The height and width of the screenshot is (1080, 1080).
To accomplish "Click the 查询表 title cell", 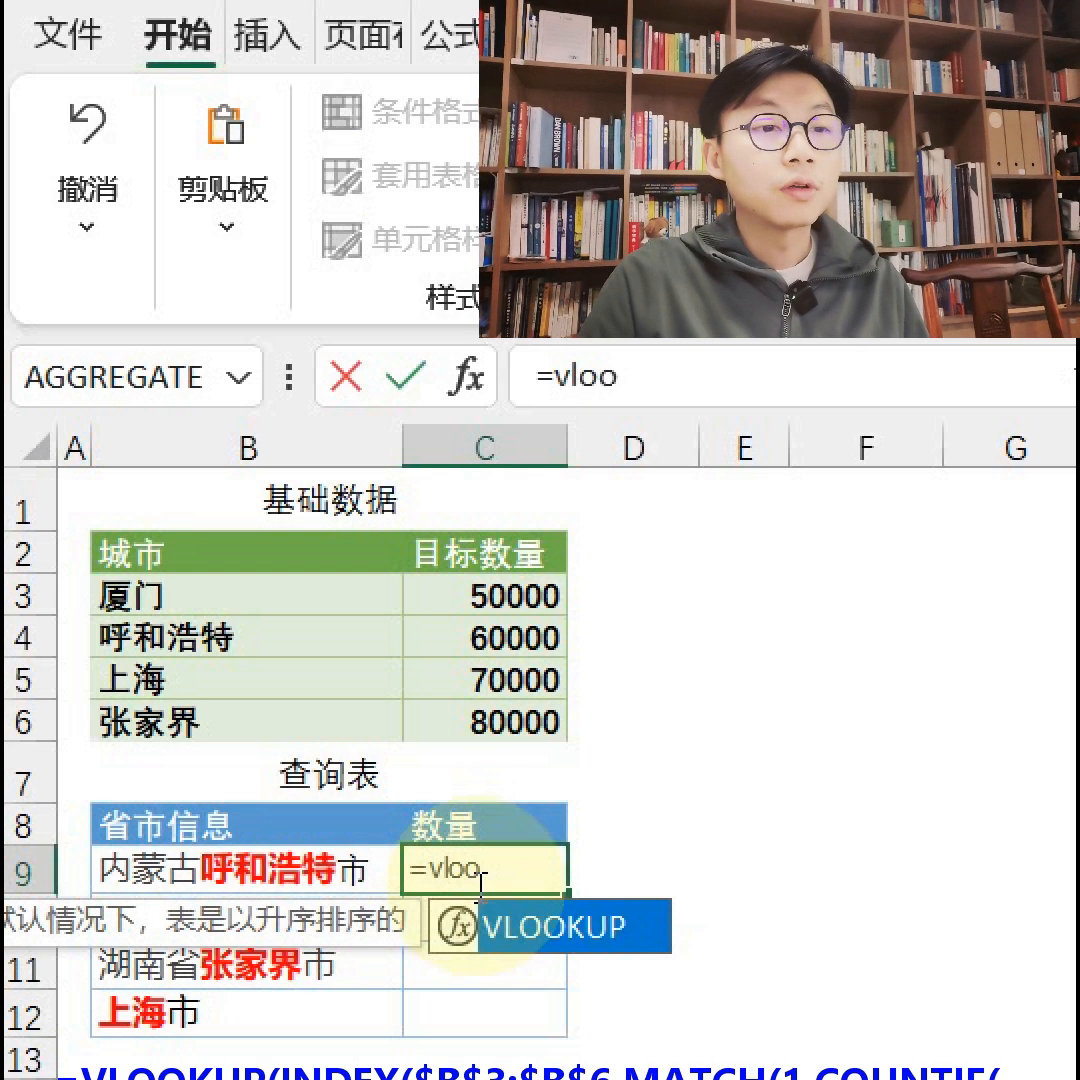I will tap(329, 773).
